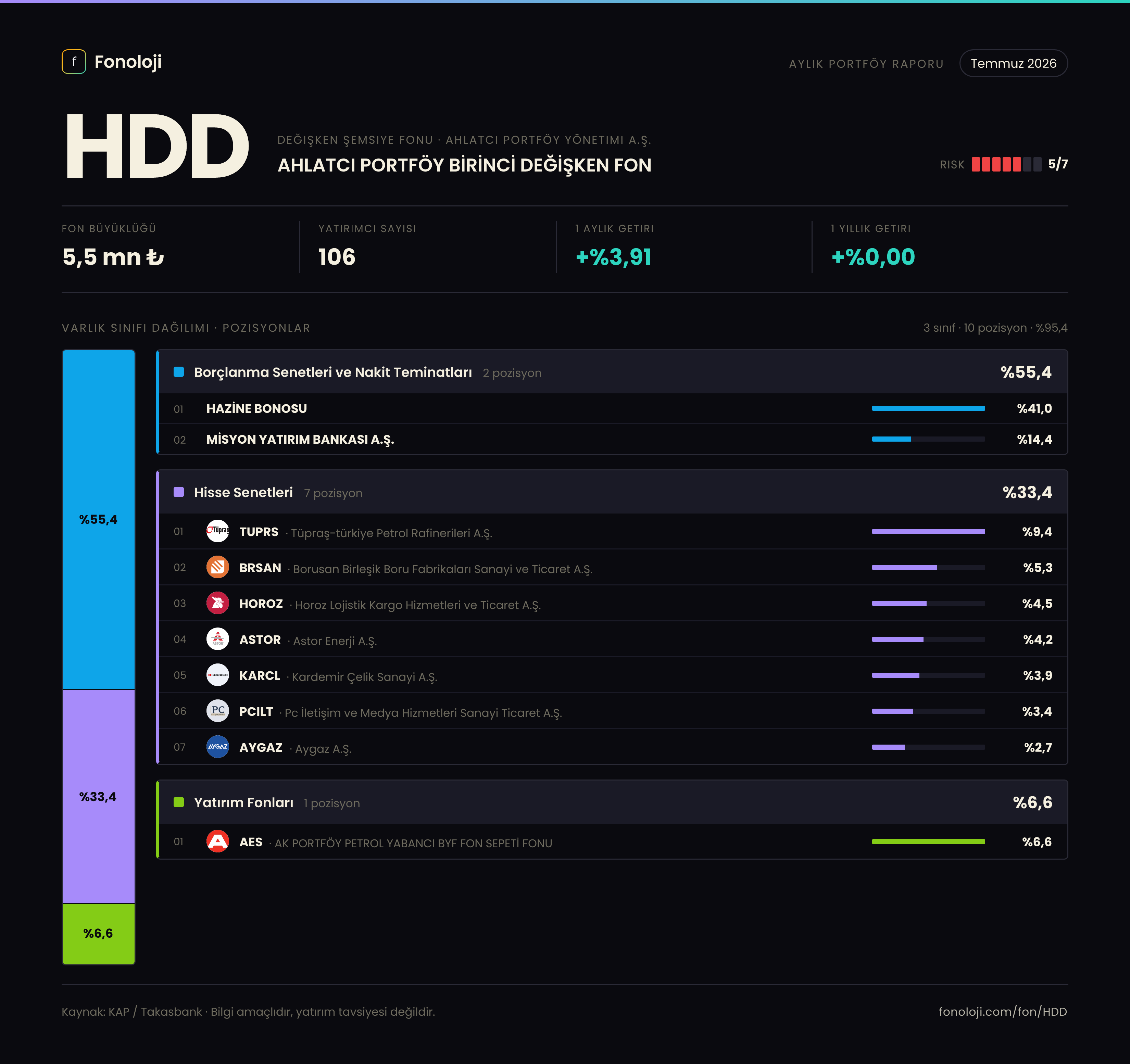Click the AYGAZ blue logo
The height and width of the screenshot is (1064, 1130).
click(218, 747)
